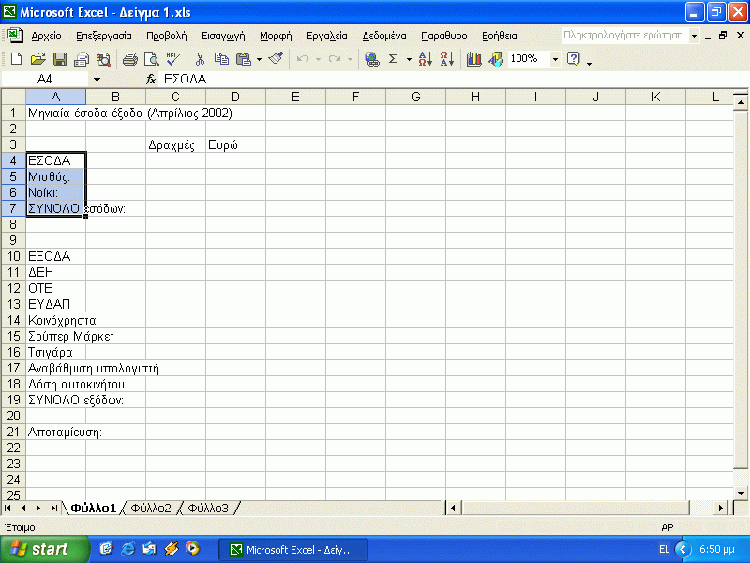The width and height of the screenshot is (750, 563).
Task: Open the Paste options dropdown arrow
Action: pyautogui.click(x=259, y=59)
